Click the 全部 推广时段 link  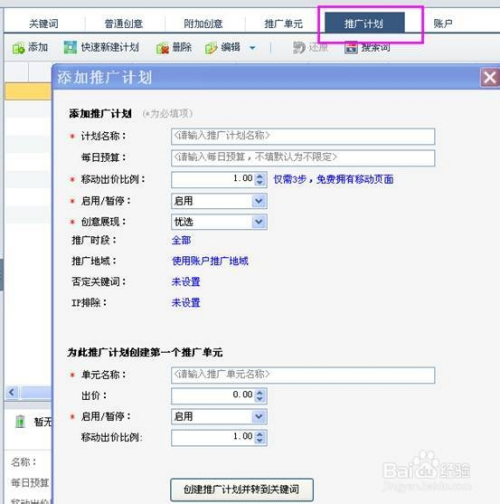[181, 240]
